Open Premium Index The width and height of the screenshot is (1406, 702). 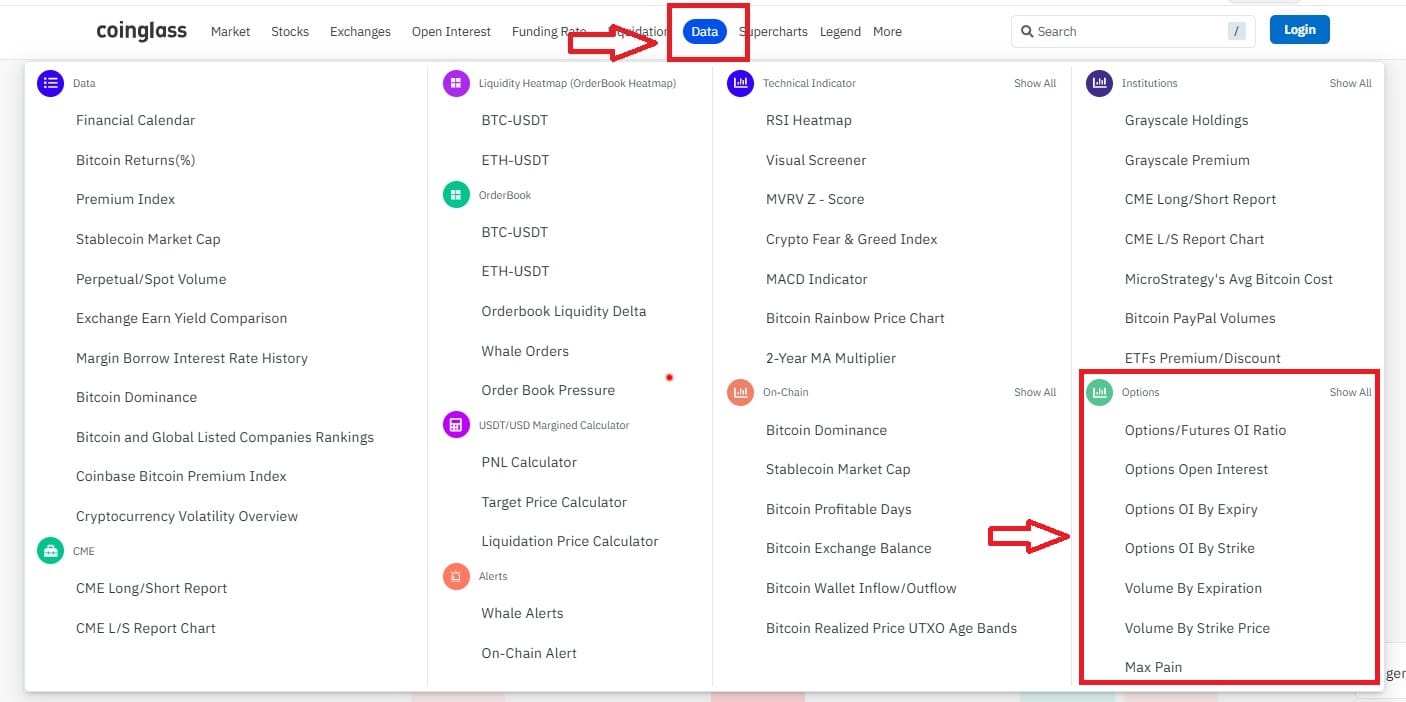coord(125,199)
